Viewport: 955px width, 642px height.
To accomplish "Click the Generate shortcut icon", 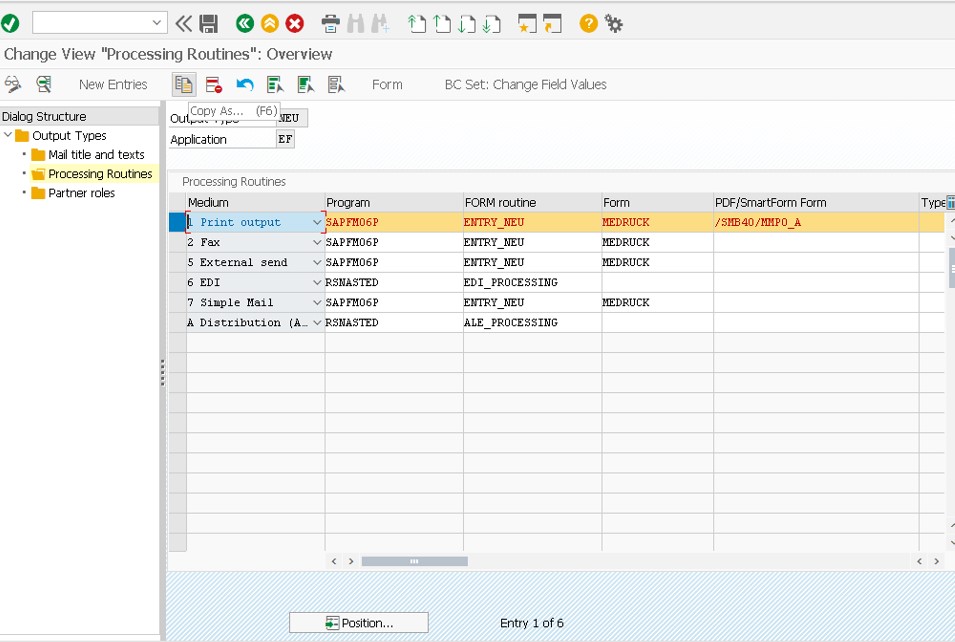I will point(552,24).
